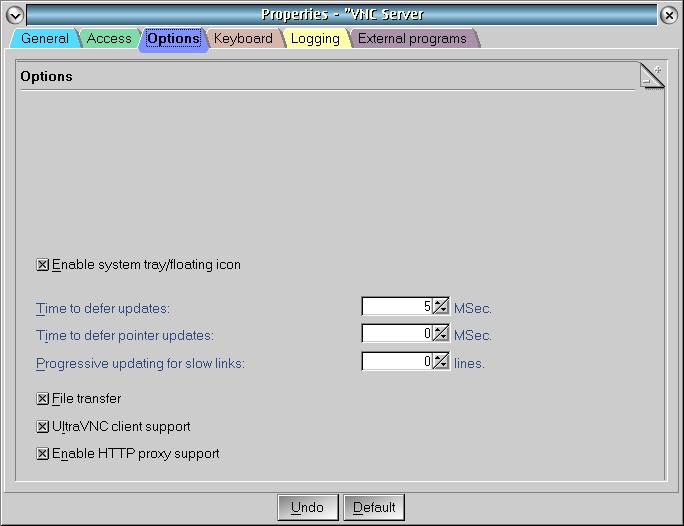This screenshot has height=526, width=684.
Task: Open the window menu arrow in title bar
Action: coord(14,15)
